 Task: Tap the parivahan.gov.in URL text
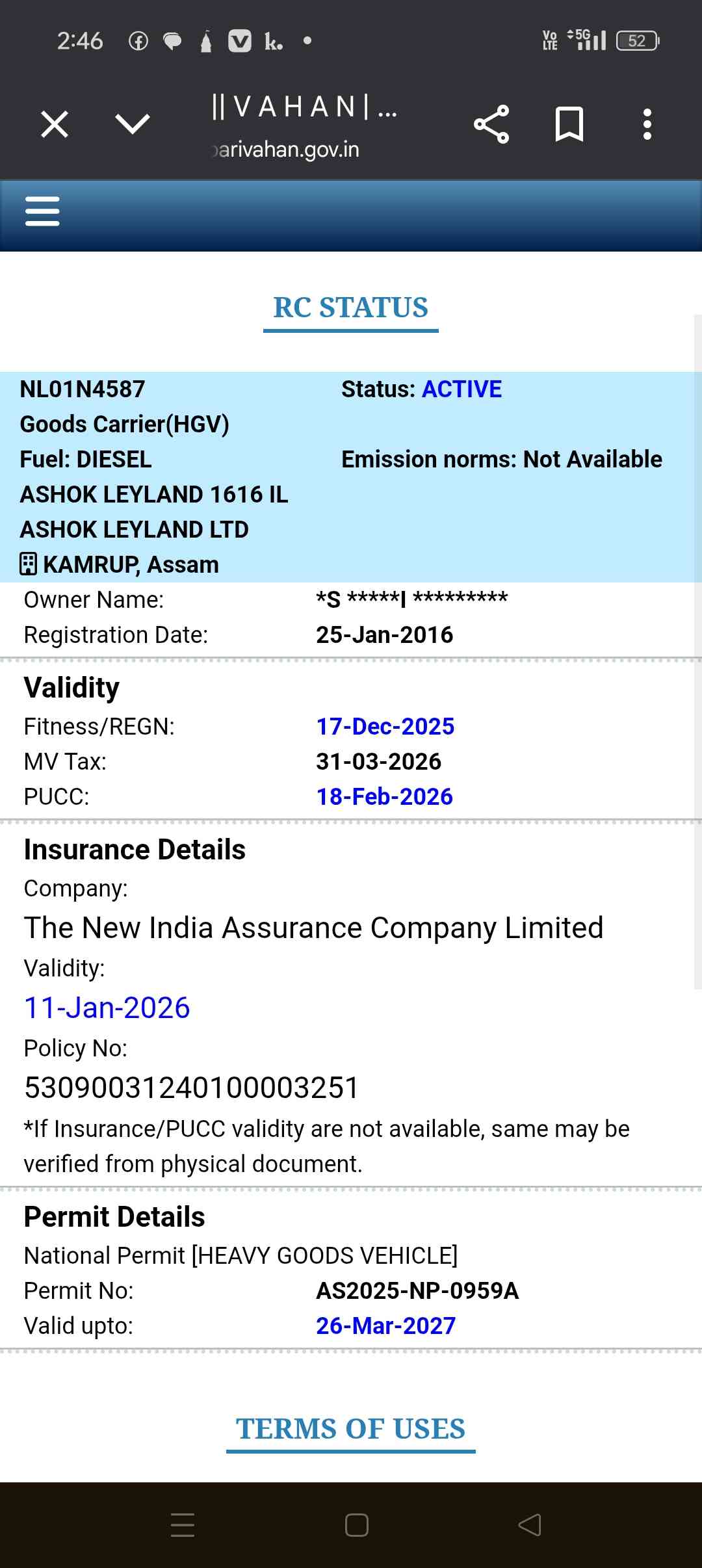[286, 150]
